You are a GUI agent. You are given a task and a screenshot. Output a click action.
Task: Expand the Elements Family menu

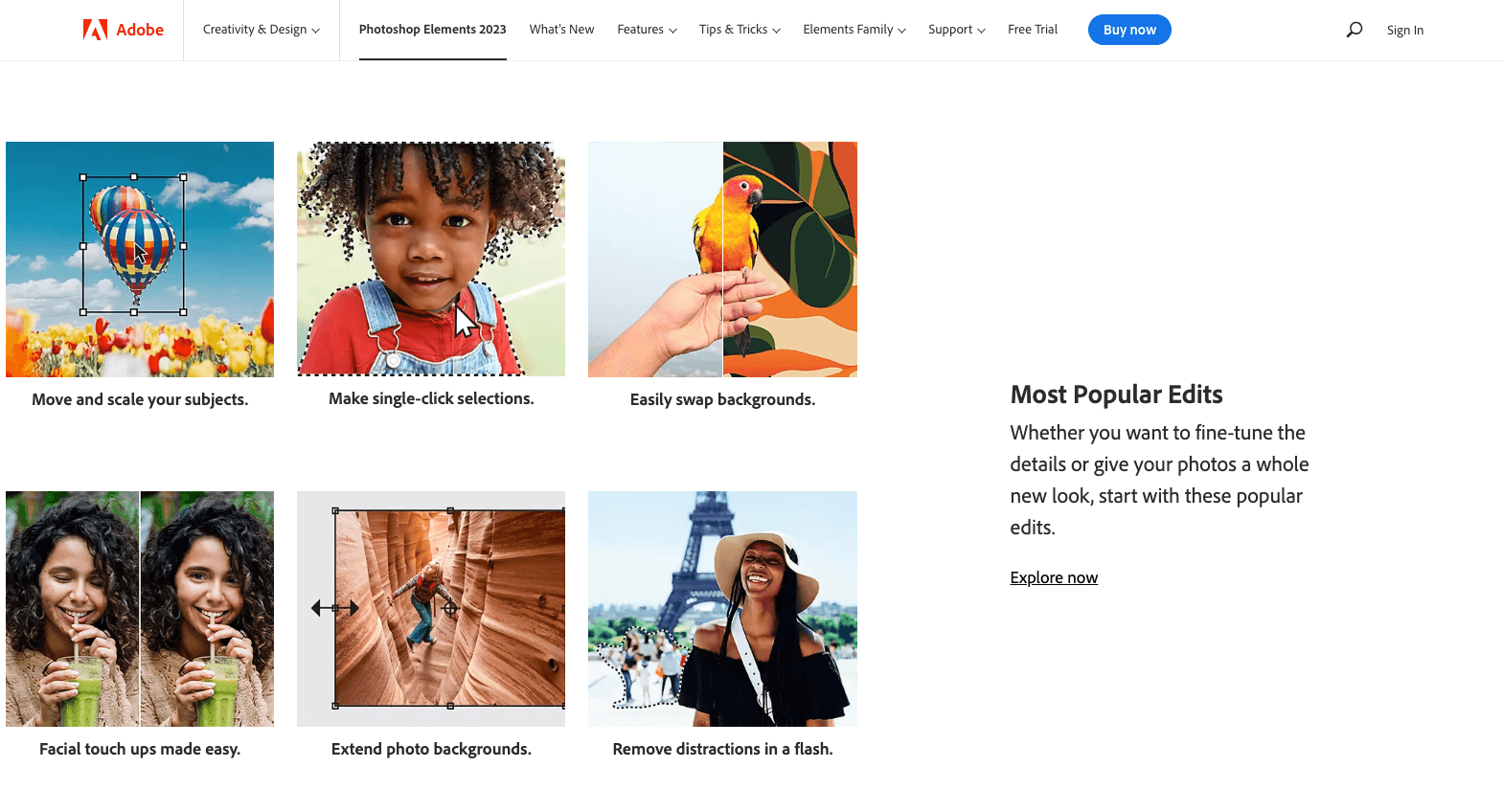click(x=854, y=30)
